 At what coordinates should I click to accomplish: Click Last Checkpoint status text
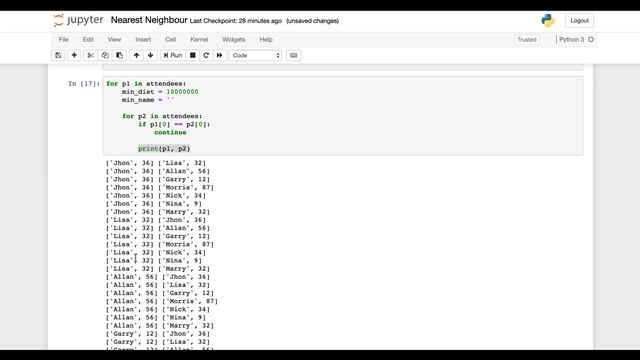236,21
